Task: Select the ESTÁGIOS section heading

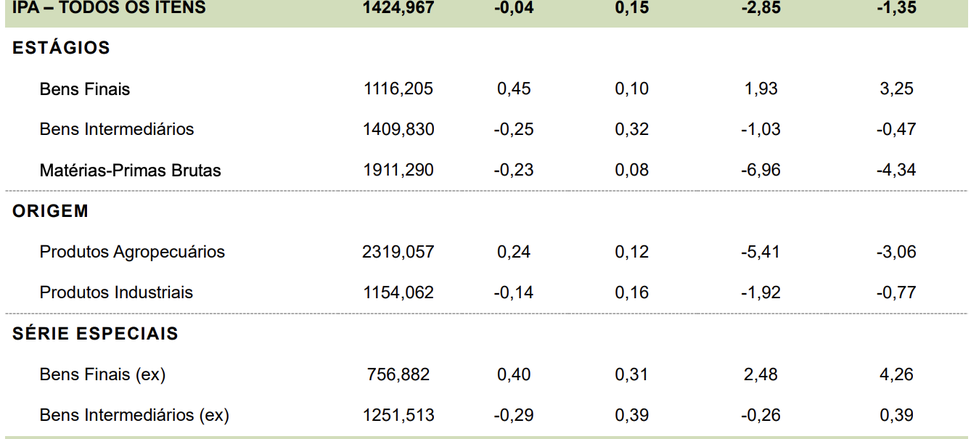Action: tap(61, 48)
